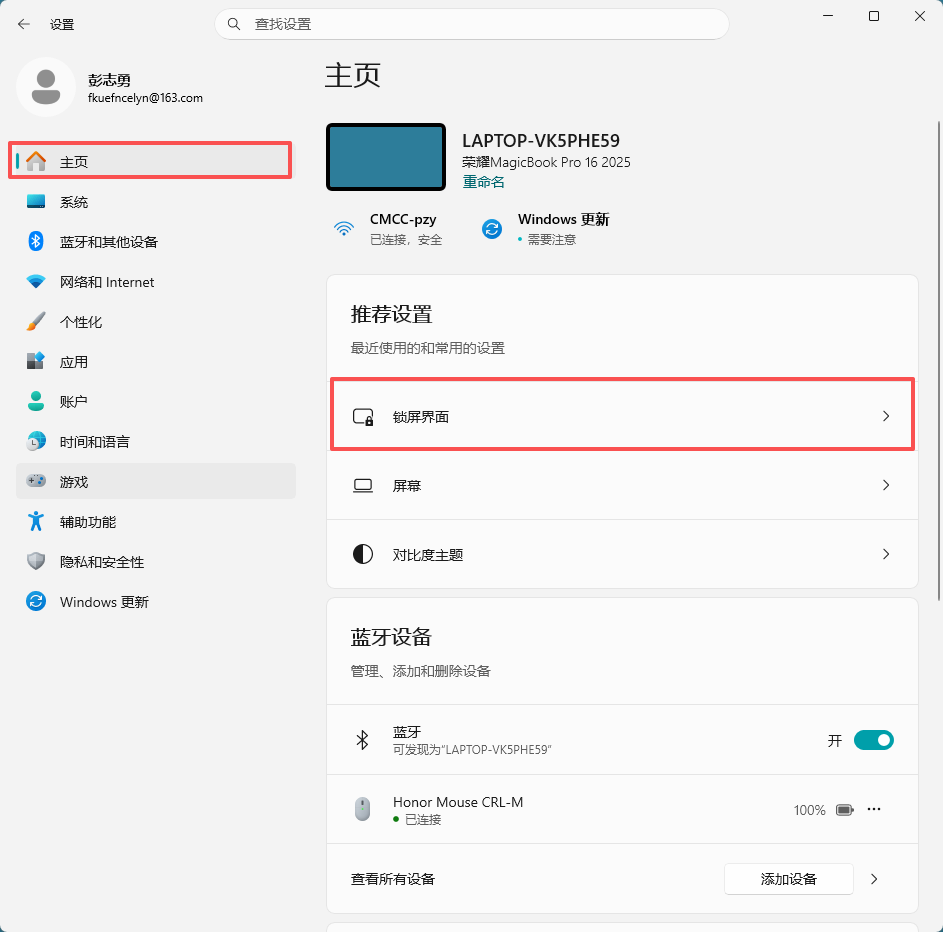Open account email fkuefncelyn@163.com
The width and height of the screenshot is (943, 932).
(145, 98)
